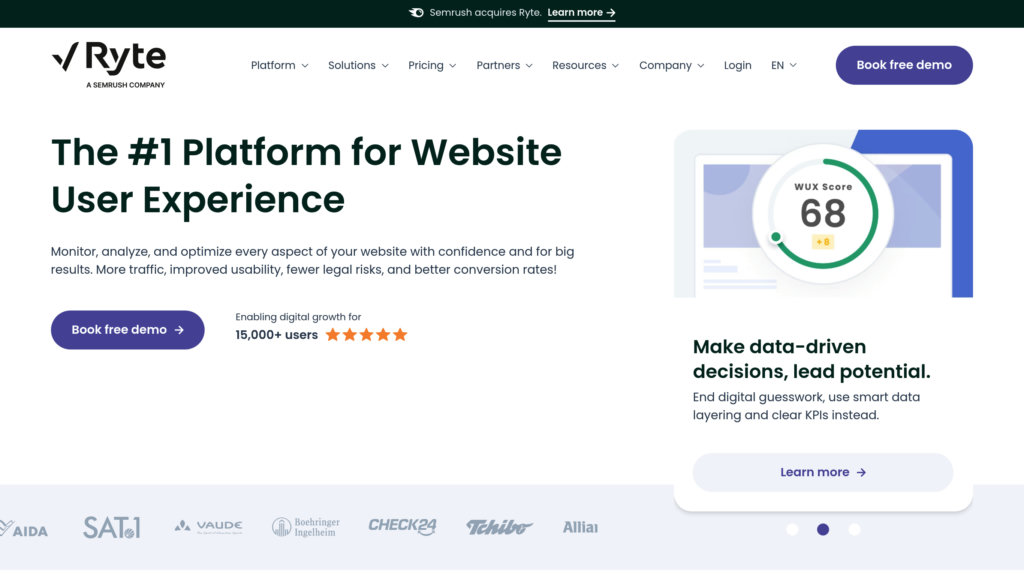Open the Pricing menu item

pos(432,65)
